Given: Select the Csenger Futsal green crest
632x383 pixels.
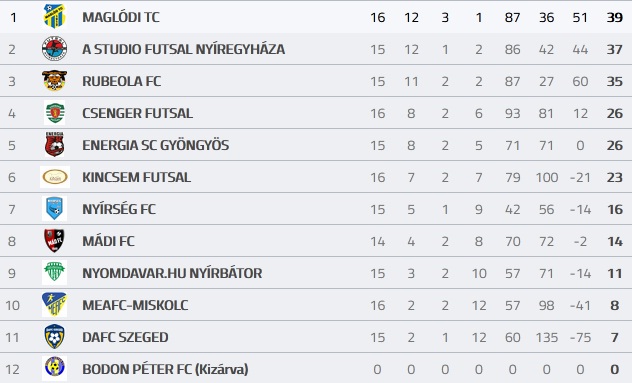Looking at the screenshot, I should 54,113.
